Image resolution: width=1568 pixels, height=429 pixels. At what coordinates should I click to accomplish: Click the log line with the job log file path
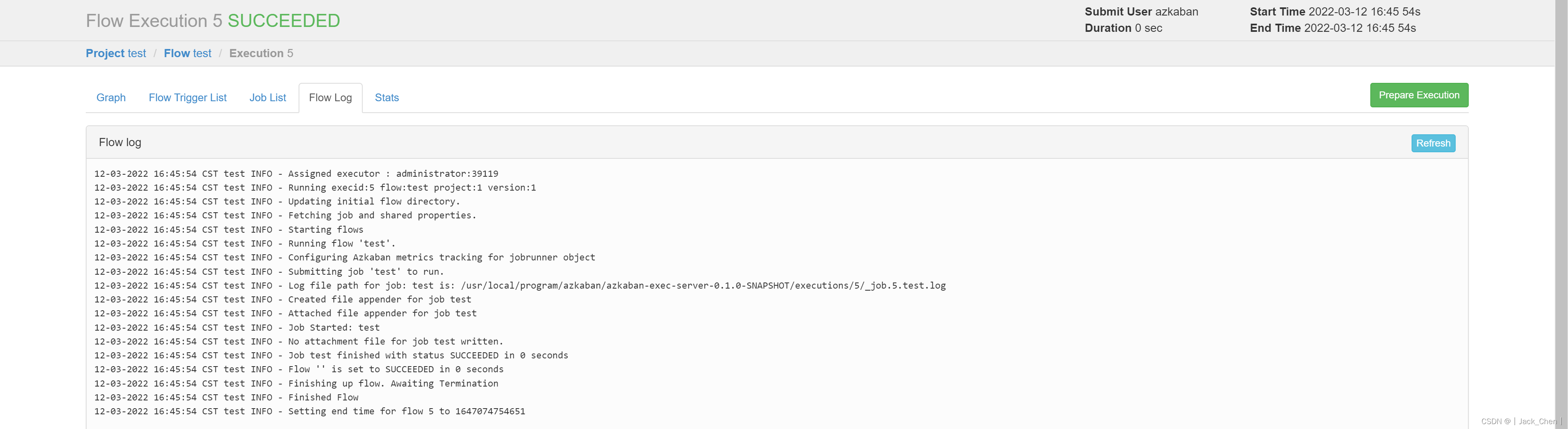click(519, 285)
